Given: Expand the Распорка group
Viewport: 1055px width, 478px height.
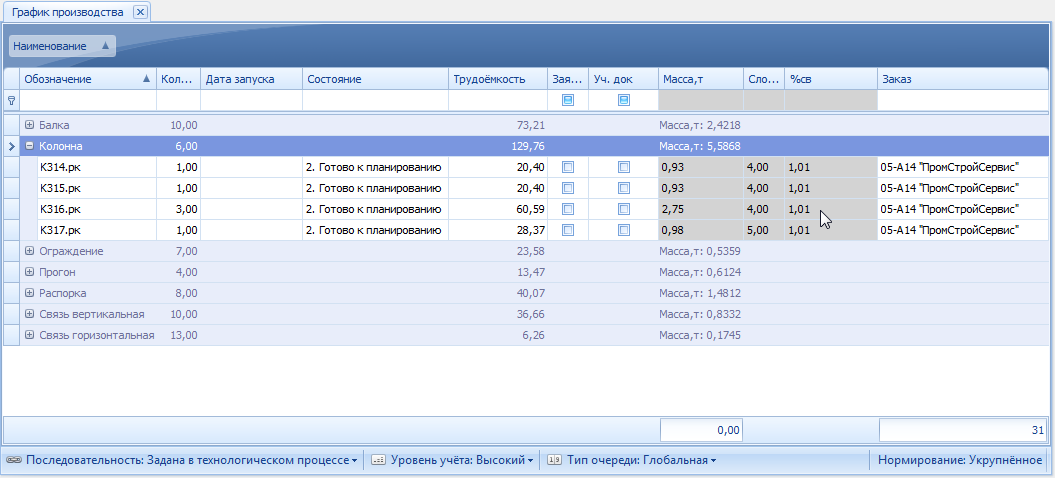Looking at the screenshot, I should (x=30, y=293).
